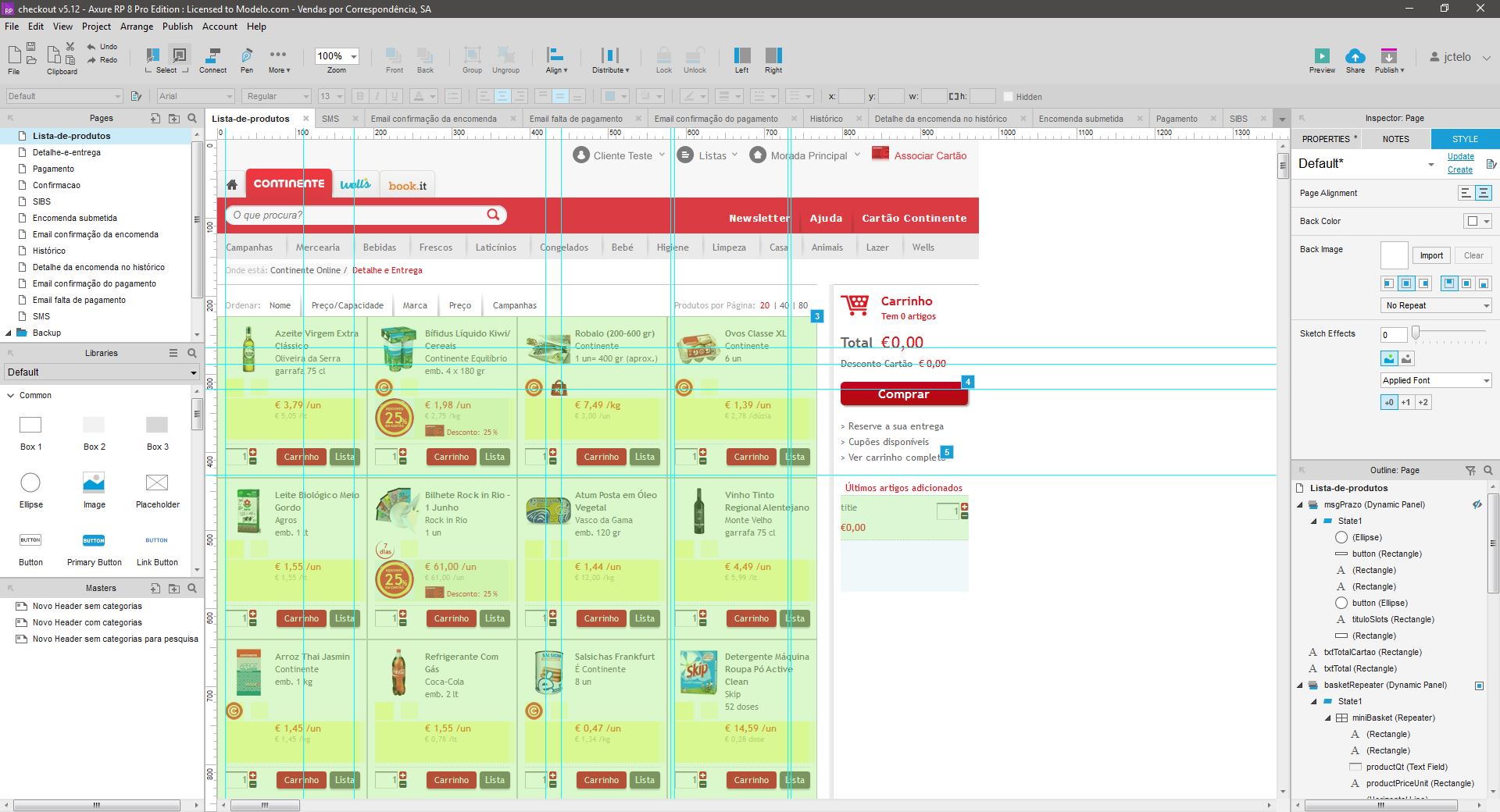The height and width of the screenshot is (812, 1500).
Task: Search widgets in the Libraries panel
Action: (192, 353)
